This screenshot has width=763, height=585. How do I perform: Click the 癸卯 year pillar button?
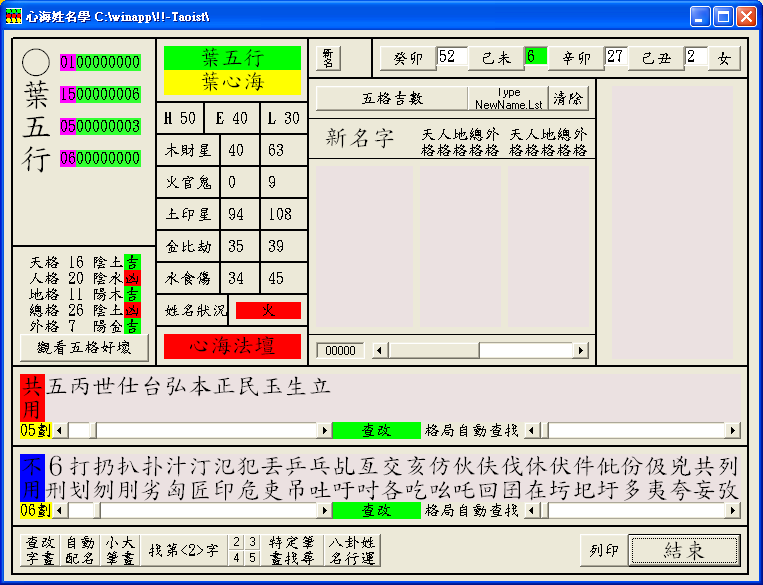(408, 58)
